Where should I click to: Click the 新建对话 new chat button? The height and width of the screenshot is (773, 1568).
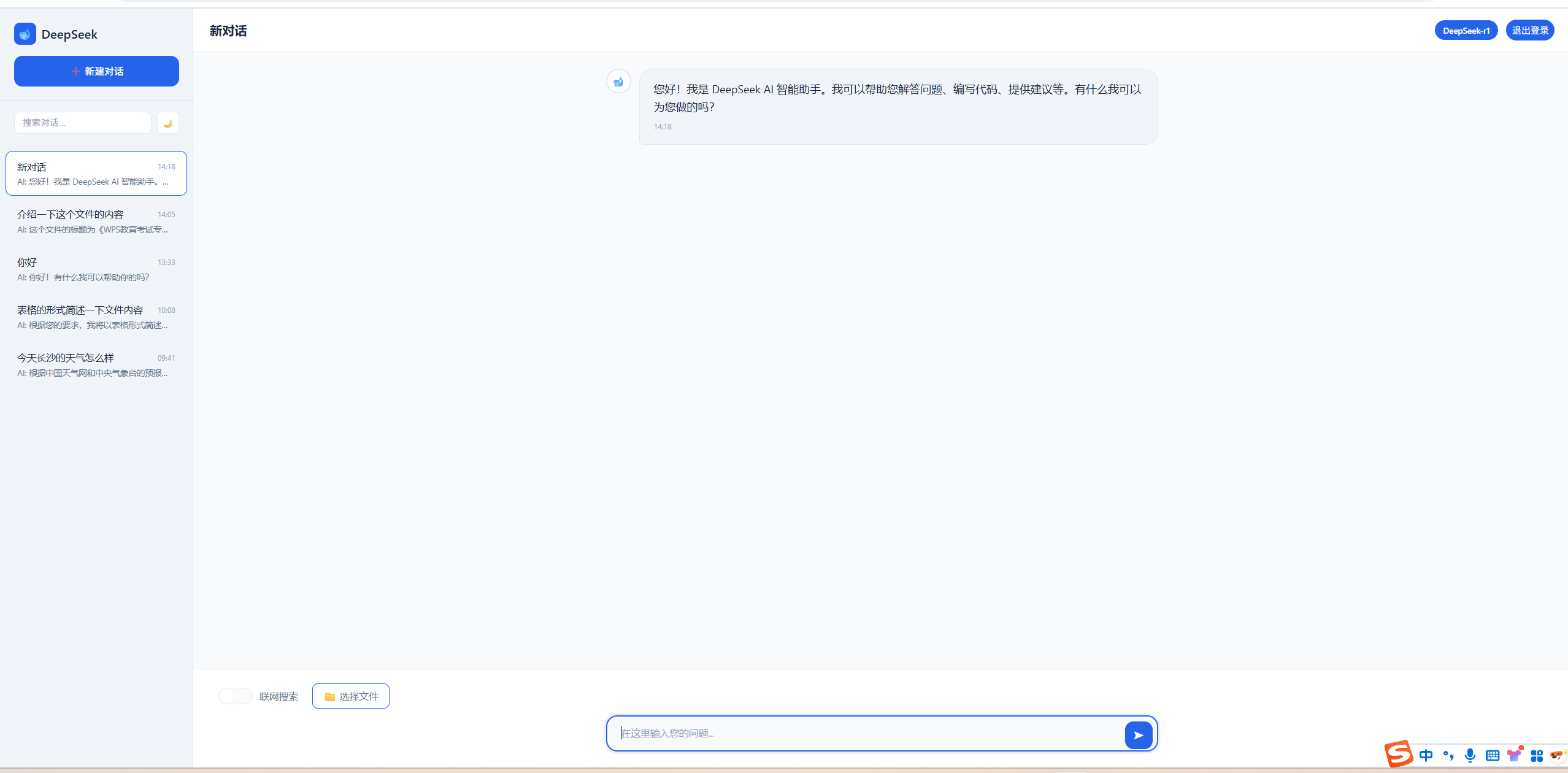96,71
